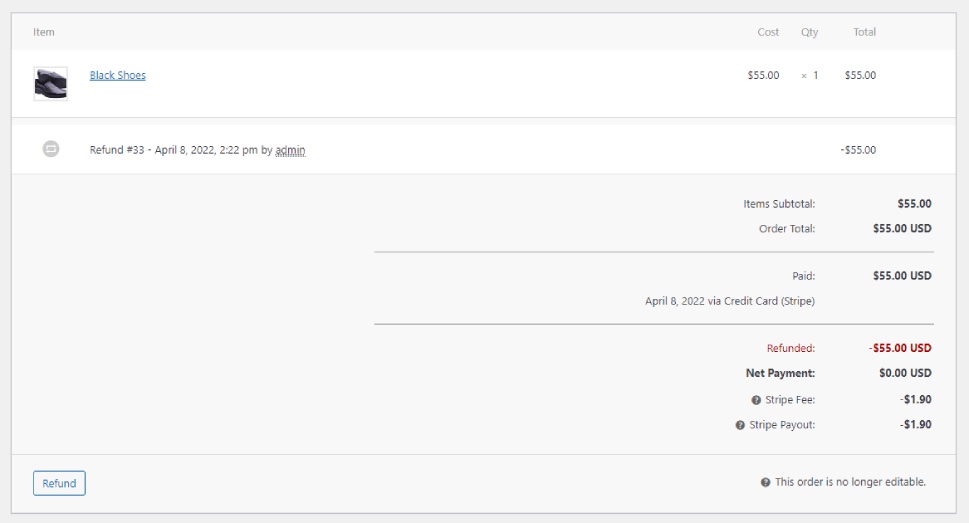Click 'April 8, 2022 via Credit Card (Stripe)' text
969x523 pixels.
730,301
